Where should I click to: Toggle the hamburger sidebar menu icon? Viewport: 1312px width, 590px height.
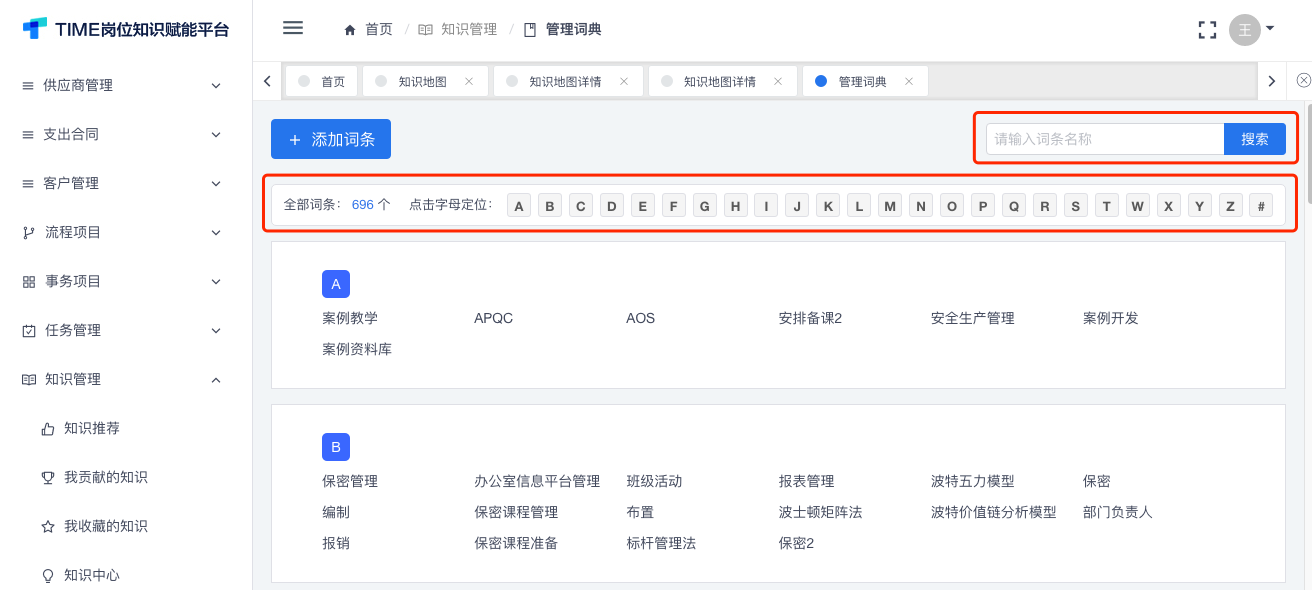pyautogui.click(x=292, y=28)
